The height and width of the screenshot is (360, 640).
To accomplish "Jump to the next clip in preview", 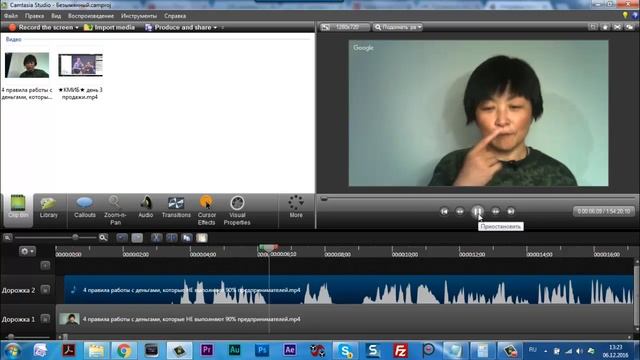I will tap(511, 211).
